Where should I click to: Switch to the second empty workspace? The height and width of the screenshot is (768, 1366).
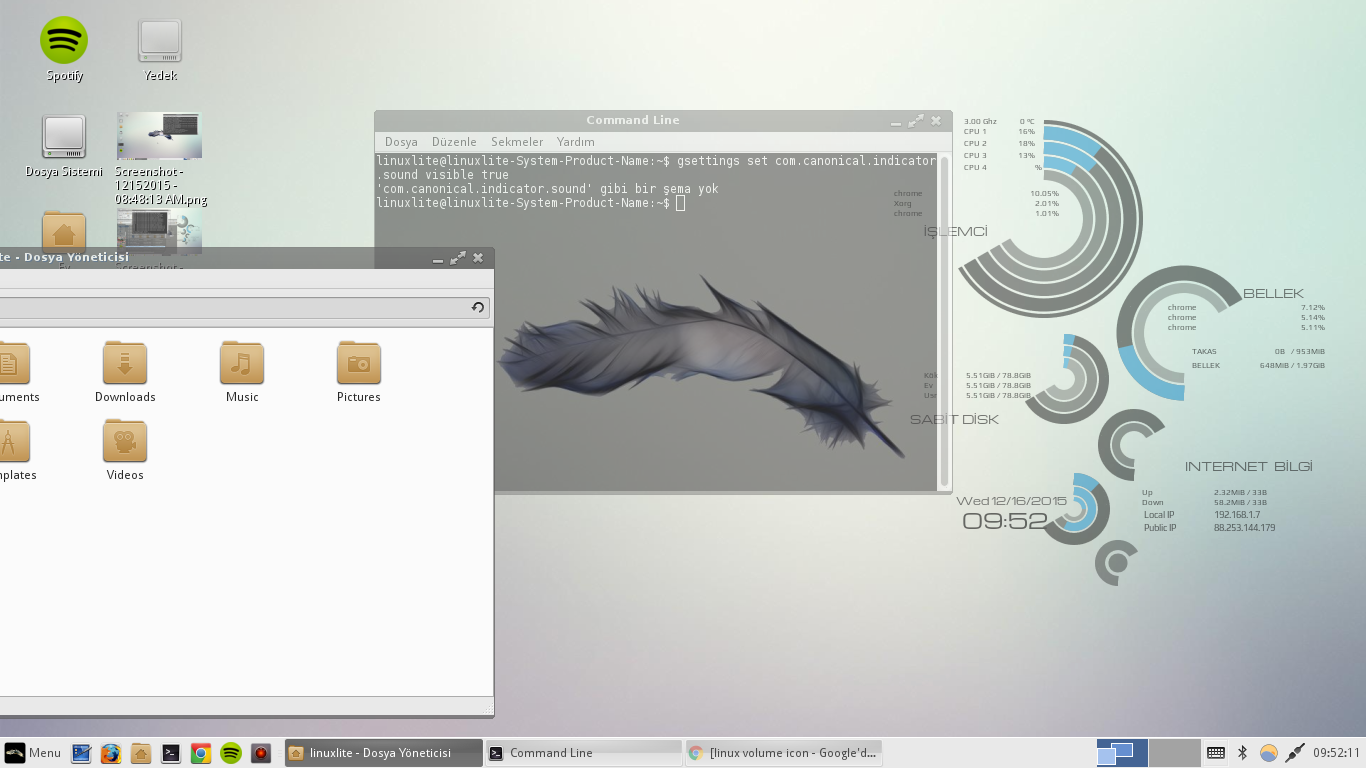(1174, 753)
